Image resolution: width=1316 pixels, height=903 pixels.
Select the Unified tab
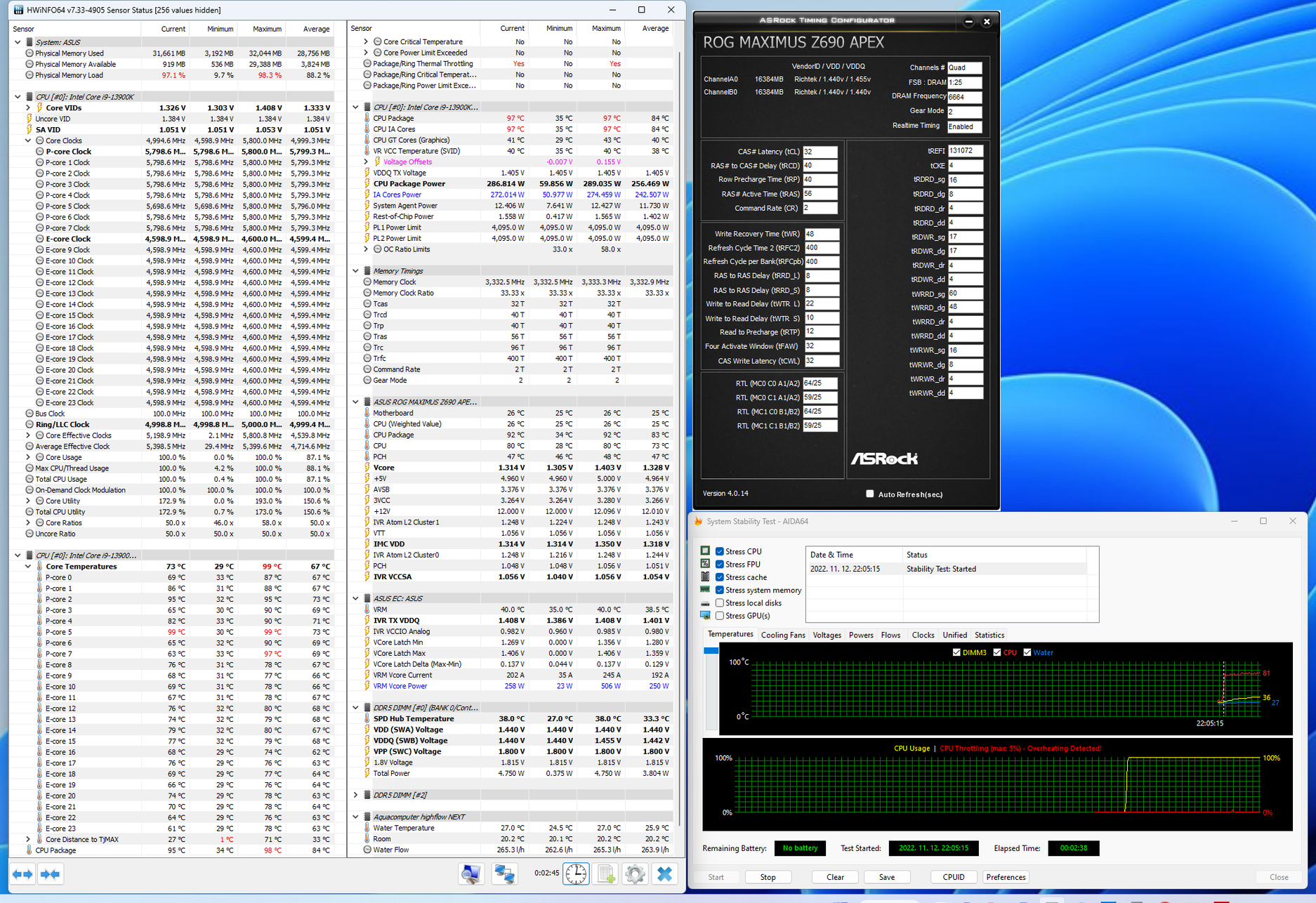(954, 635)
